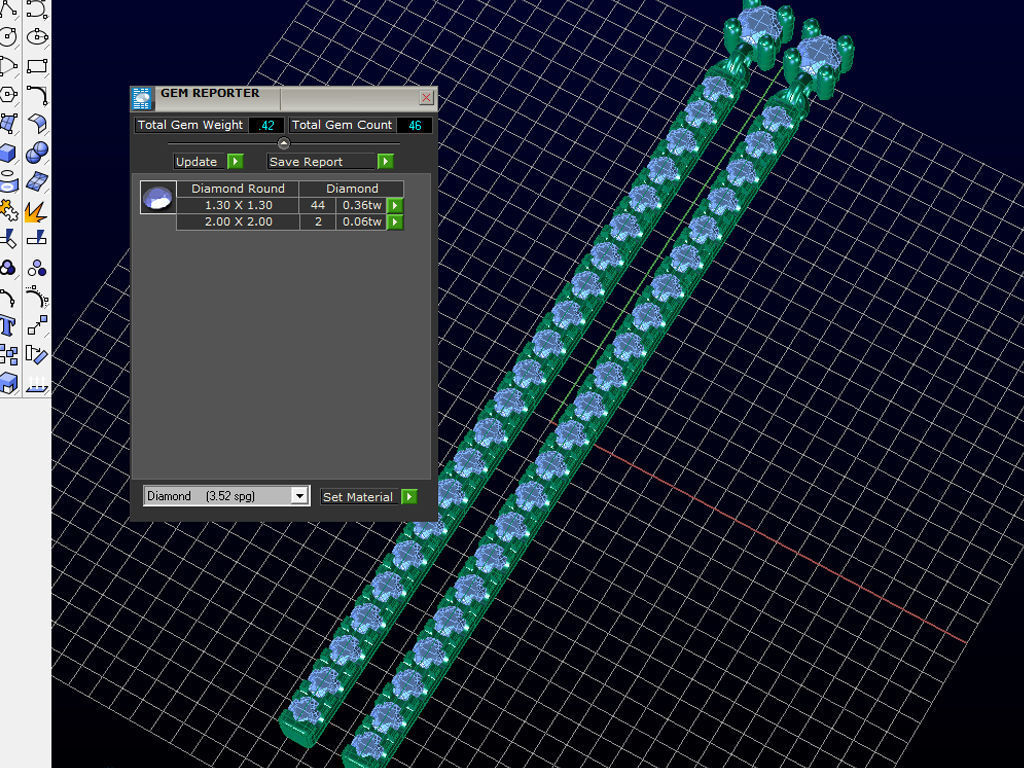Click the Fillet curves tool

(38, 95)
